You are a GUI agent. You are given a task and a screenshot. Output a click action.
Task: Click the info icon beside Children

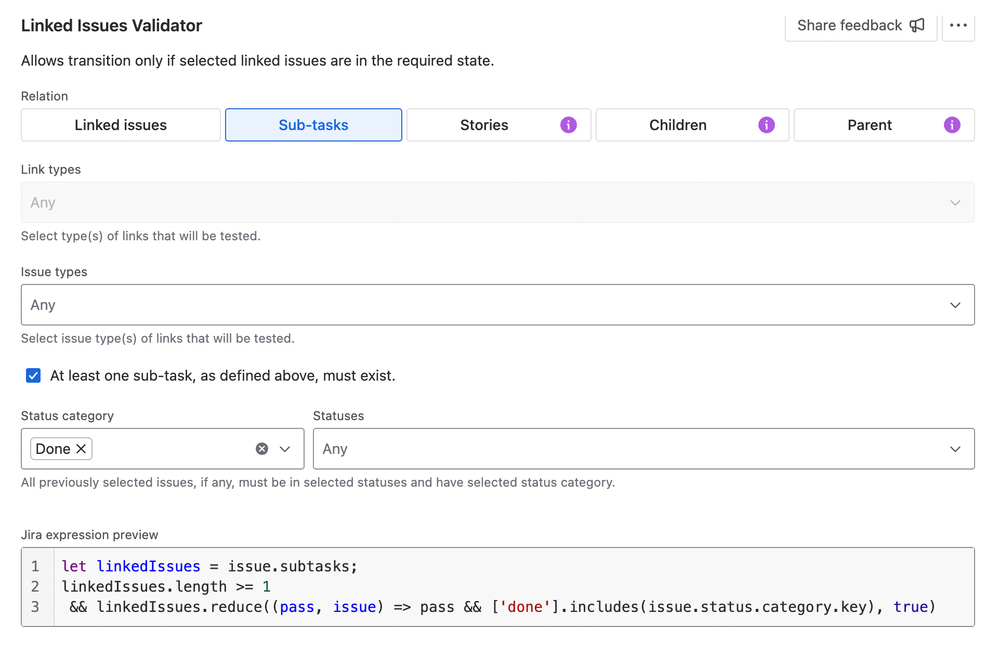coord(766,125)
